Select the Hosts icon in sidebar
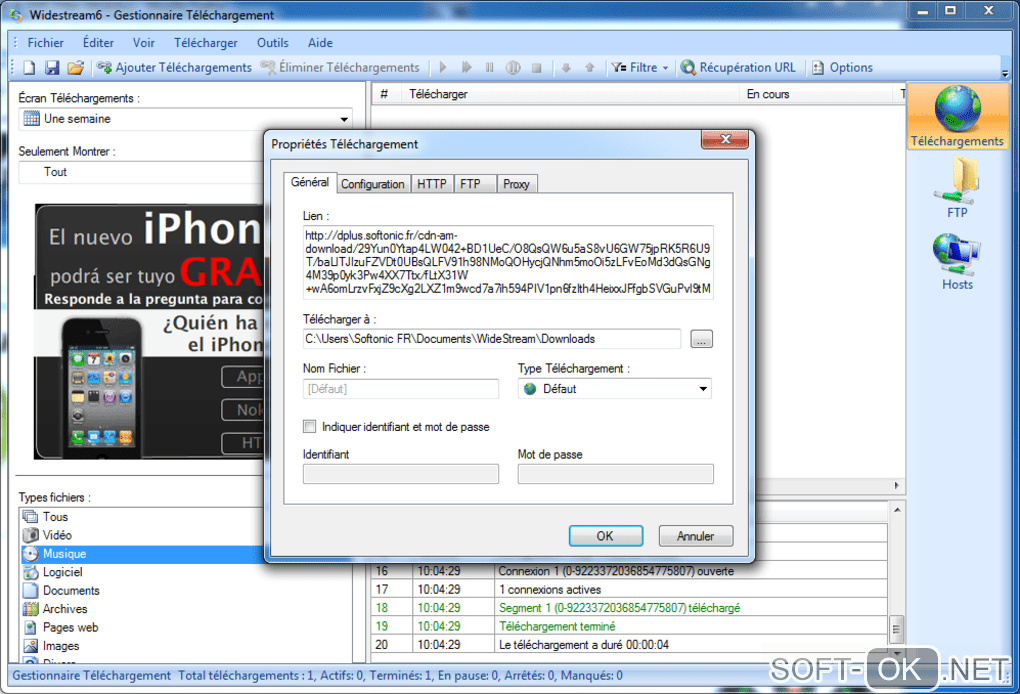Image resolution: width=1020 pixels, height=694 pixels. [x=957, y=261]
